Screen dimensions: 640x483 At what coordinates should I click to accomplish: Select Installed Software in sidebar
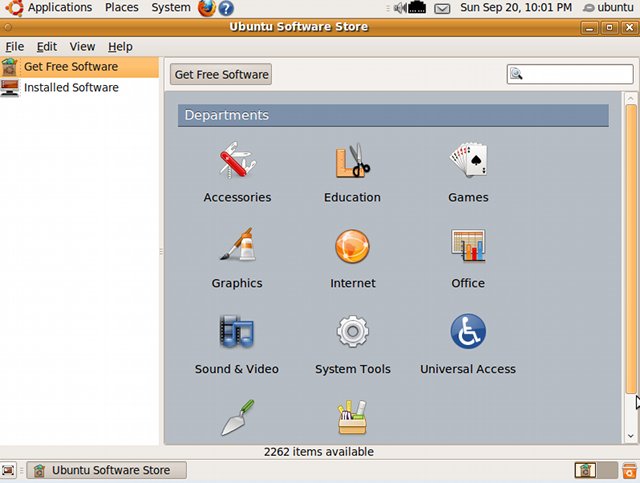[x=79, y=87]
